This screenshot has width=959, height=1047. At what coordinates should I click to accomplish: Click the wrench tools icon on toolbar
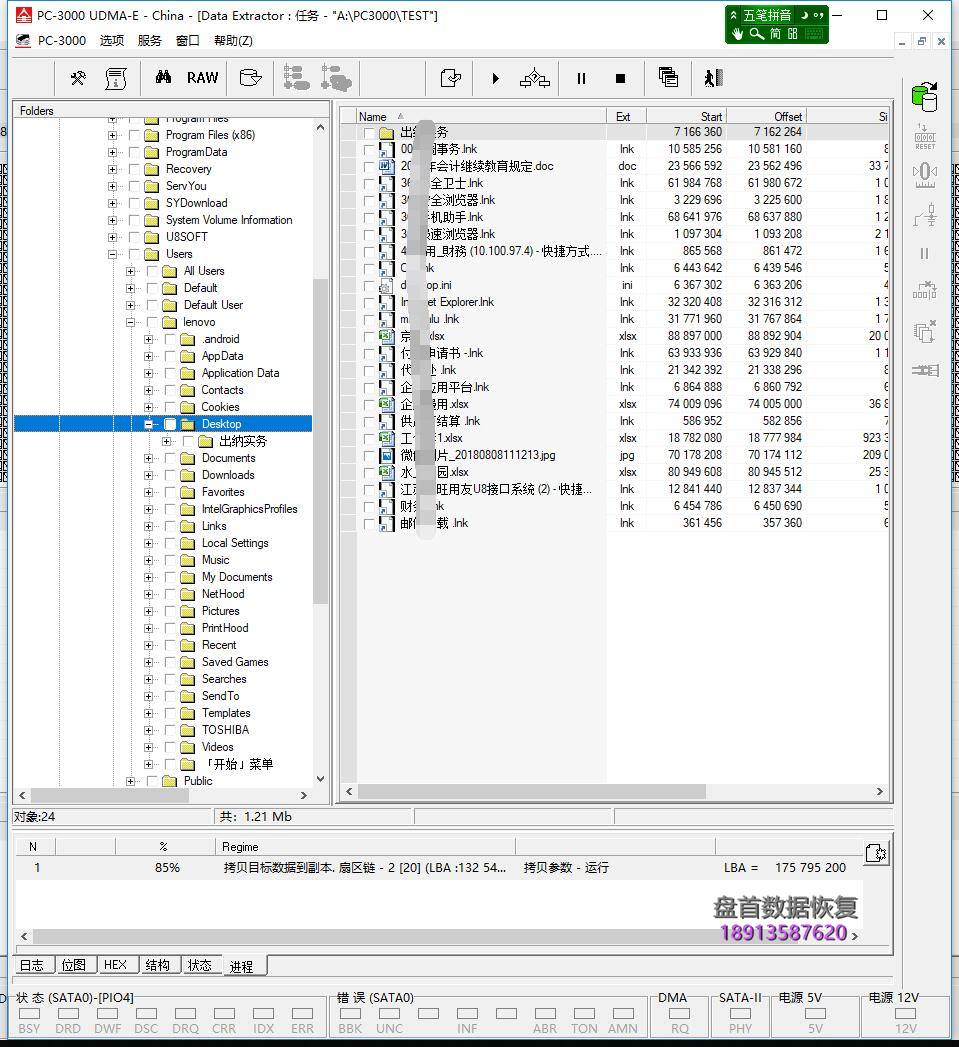point(77,76)
